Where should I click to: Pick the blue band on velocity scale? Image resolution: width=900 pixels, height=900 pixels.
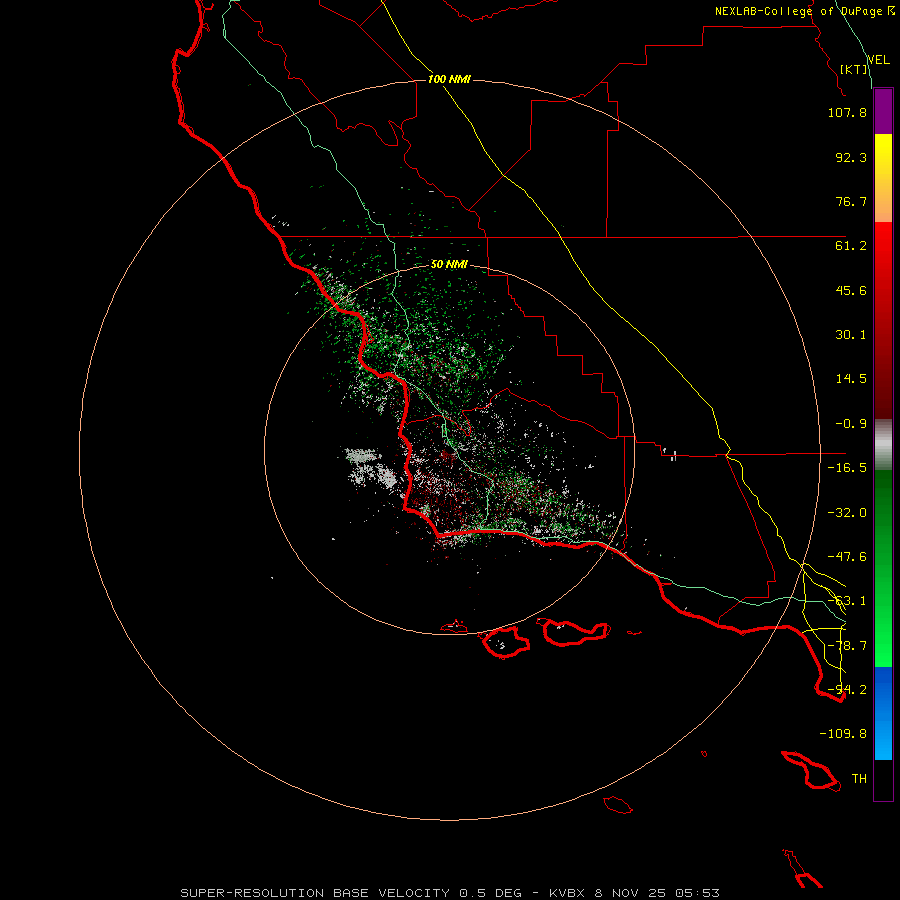point(883,713)
